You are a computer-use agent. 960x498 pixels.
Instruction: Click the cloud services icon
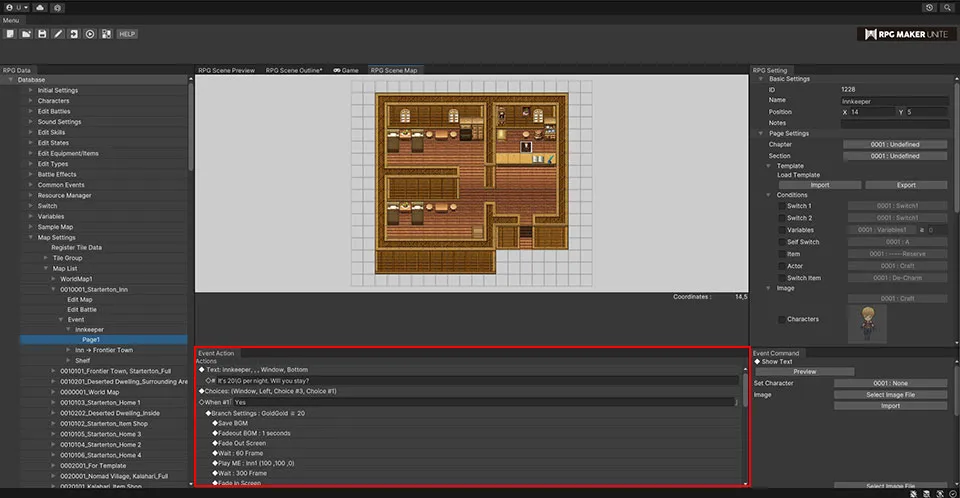[x=39, y=7]
